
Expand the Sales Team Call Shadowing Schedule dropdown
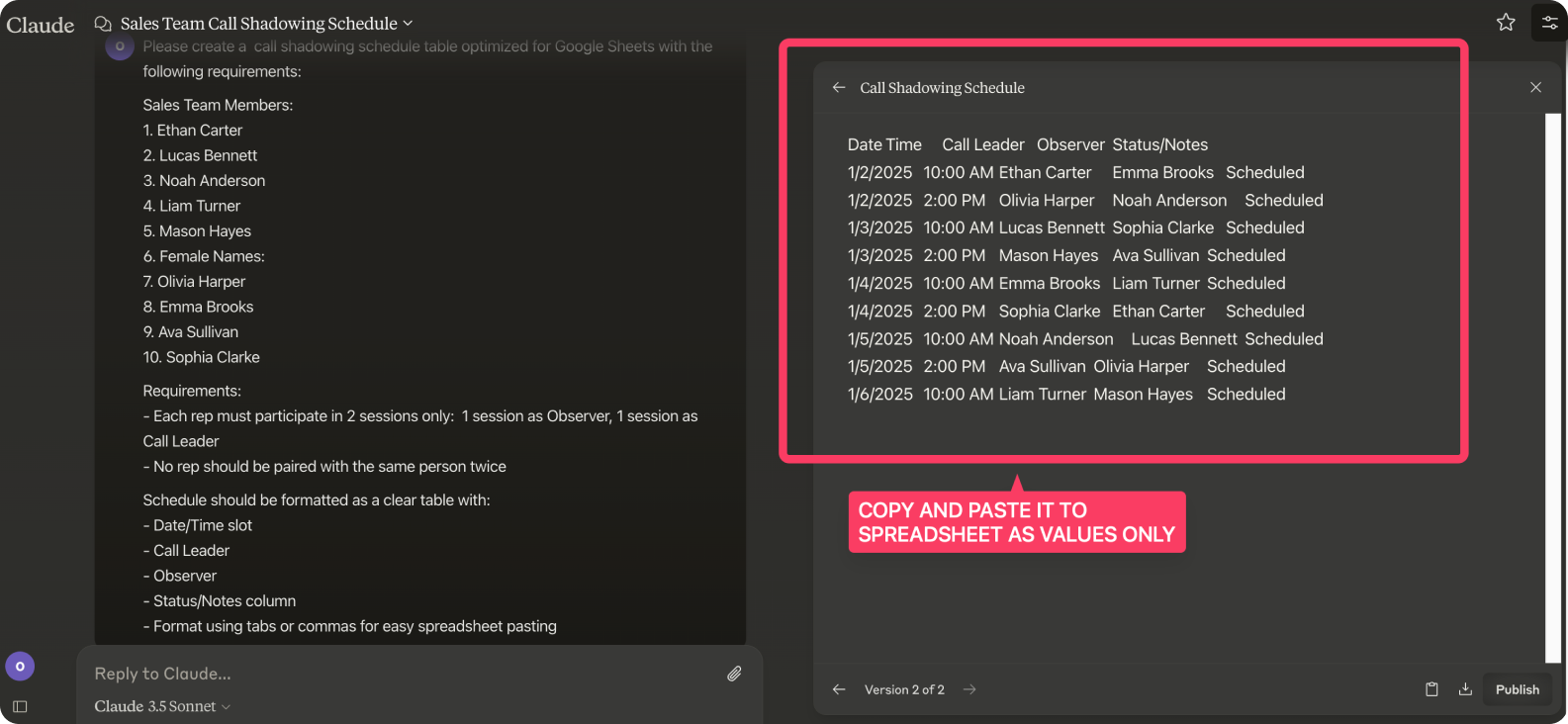pos(267,24)
